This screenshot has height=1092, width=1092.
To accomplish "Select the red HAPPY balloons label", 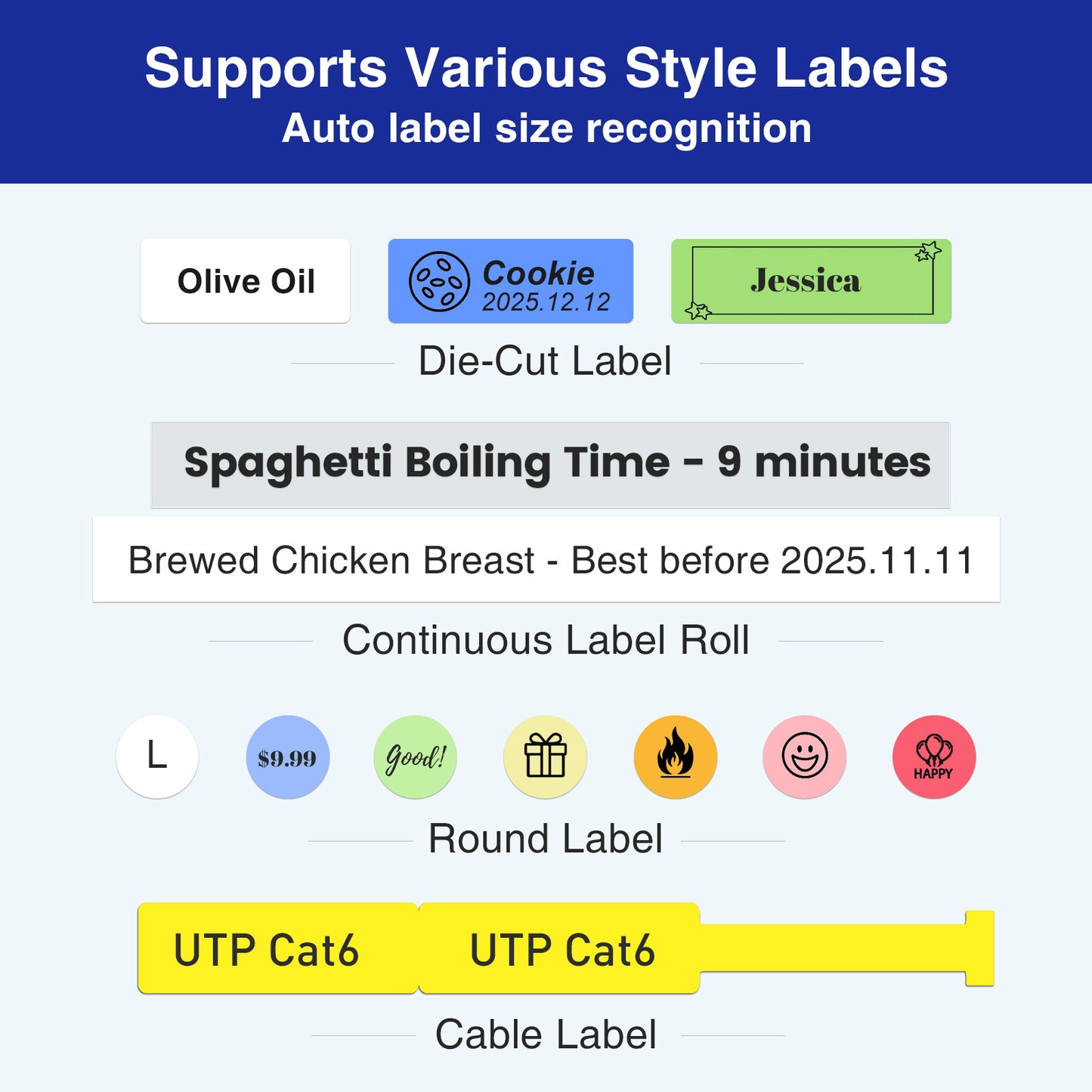I will [934, 756].
